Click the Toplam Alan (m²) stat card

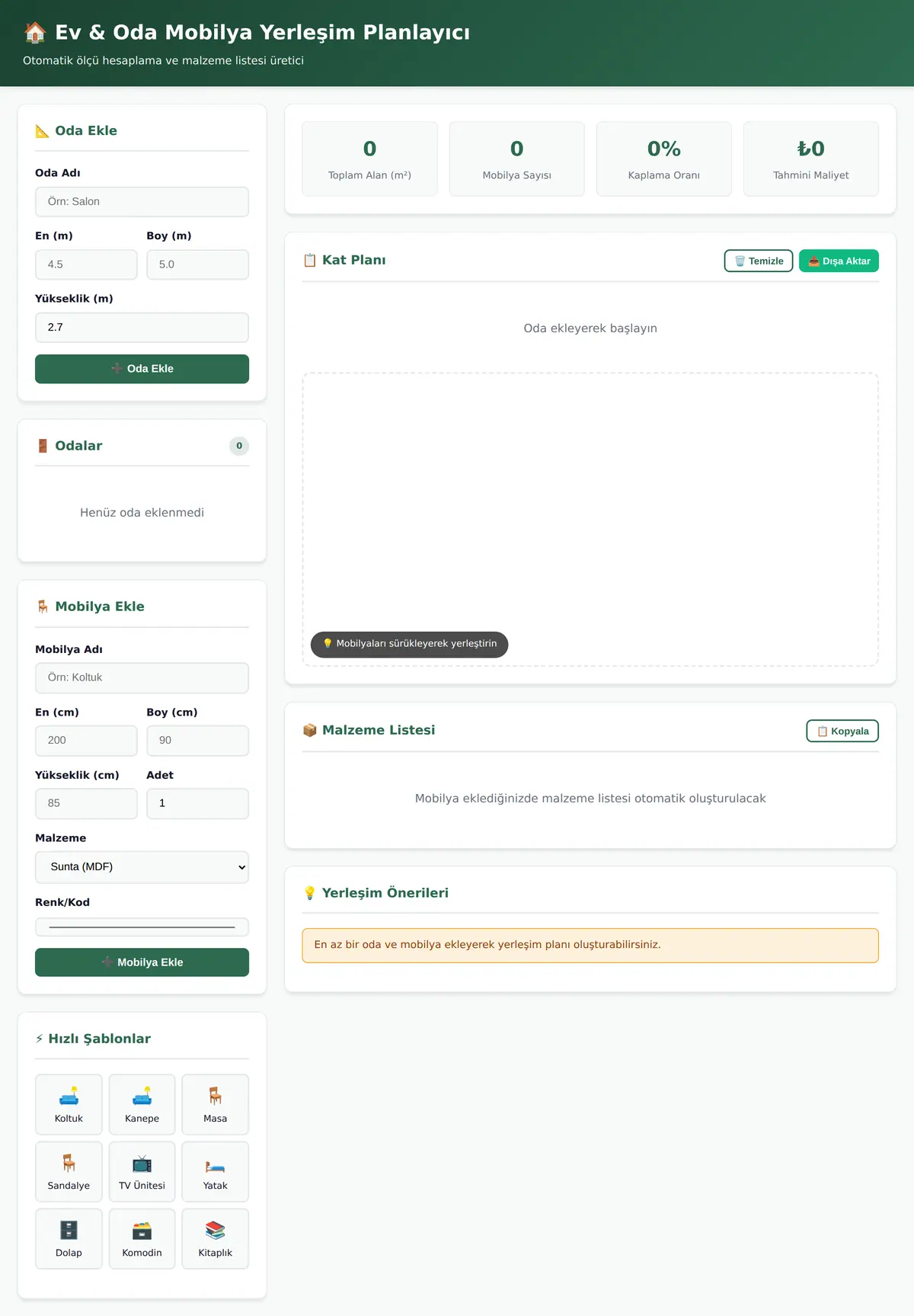[x=369, y=159]
